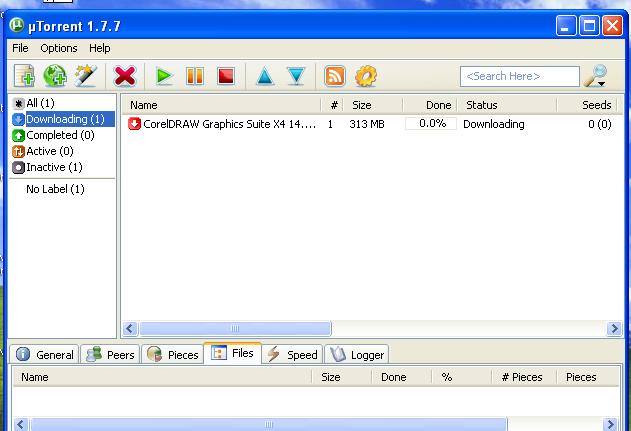Open Preferences via the gear icon
Viewport: 631px width, 431px height.
pos(366,76)
